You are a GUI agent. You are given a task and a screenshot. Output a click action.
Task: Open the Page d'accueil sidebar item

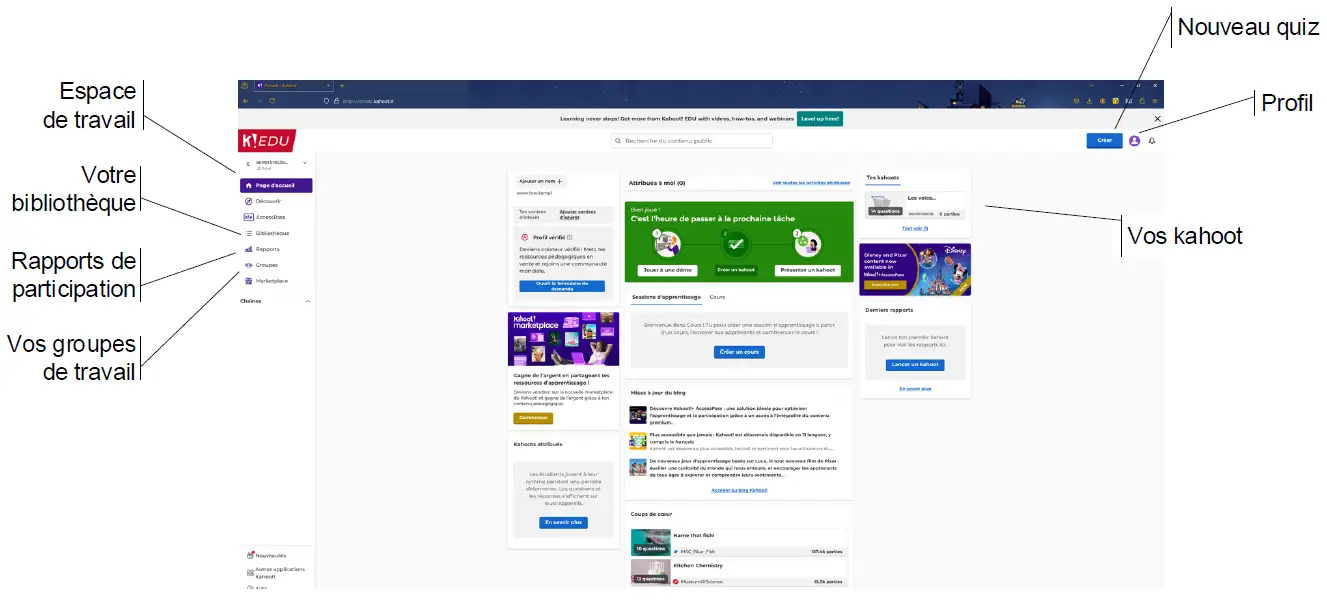pyautogui.click(x=276, y=185)
